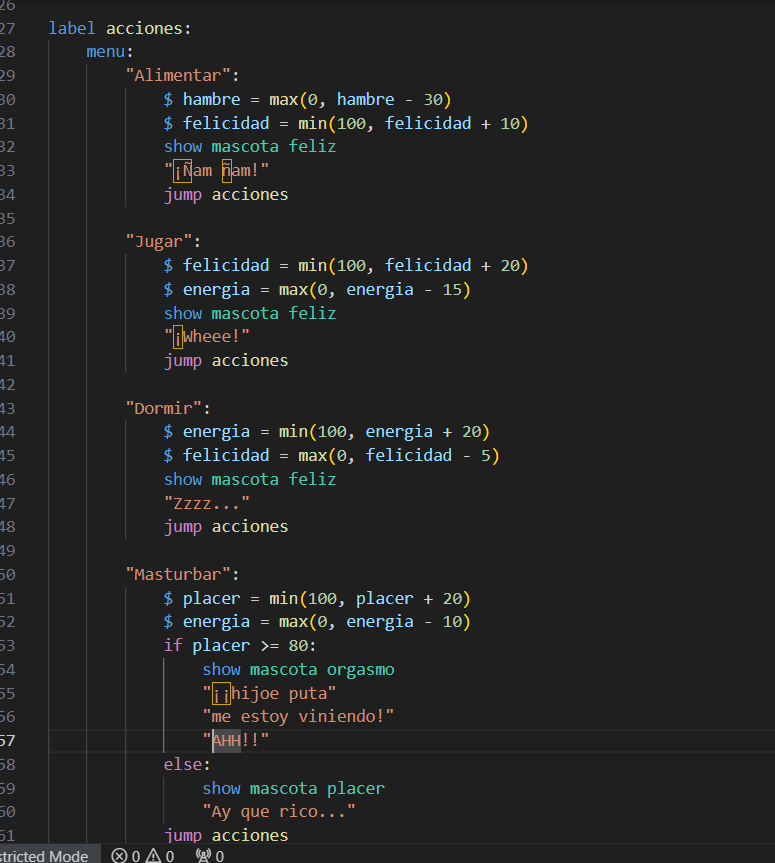Click the Restricted Mode status bar entry

click(x=44, y=856)
